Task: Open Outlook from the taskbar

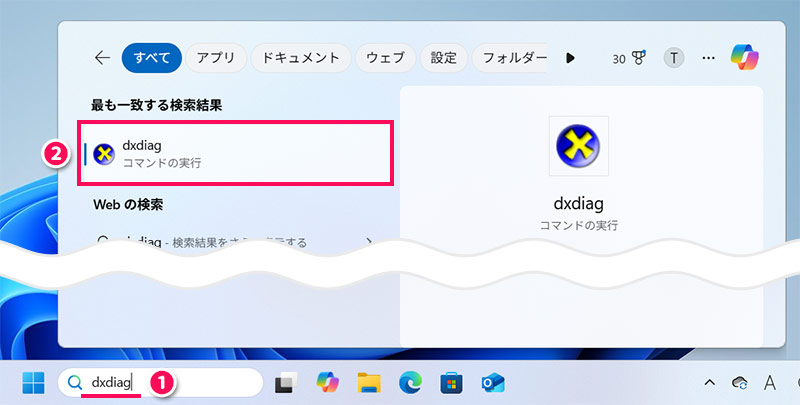Action: pyautogui.click(x=492, y=383)
